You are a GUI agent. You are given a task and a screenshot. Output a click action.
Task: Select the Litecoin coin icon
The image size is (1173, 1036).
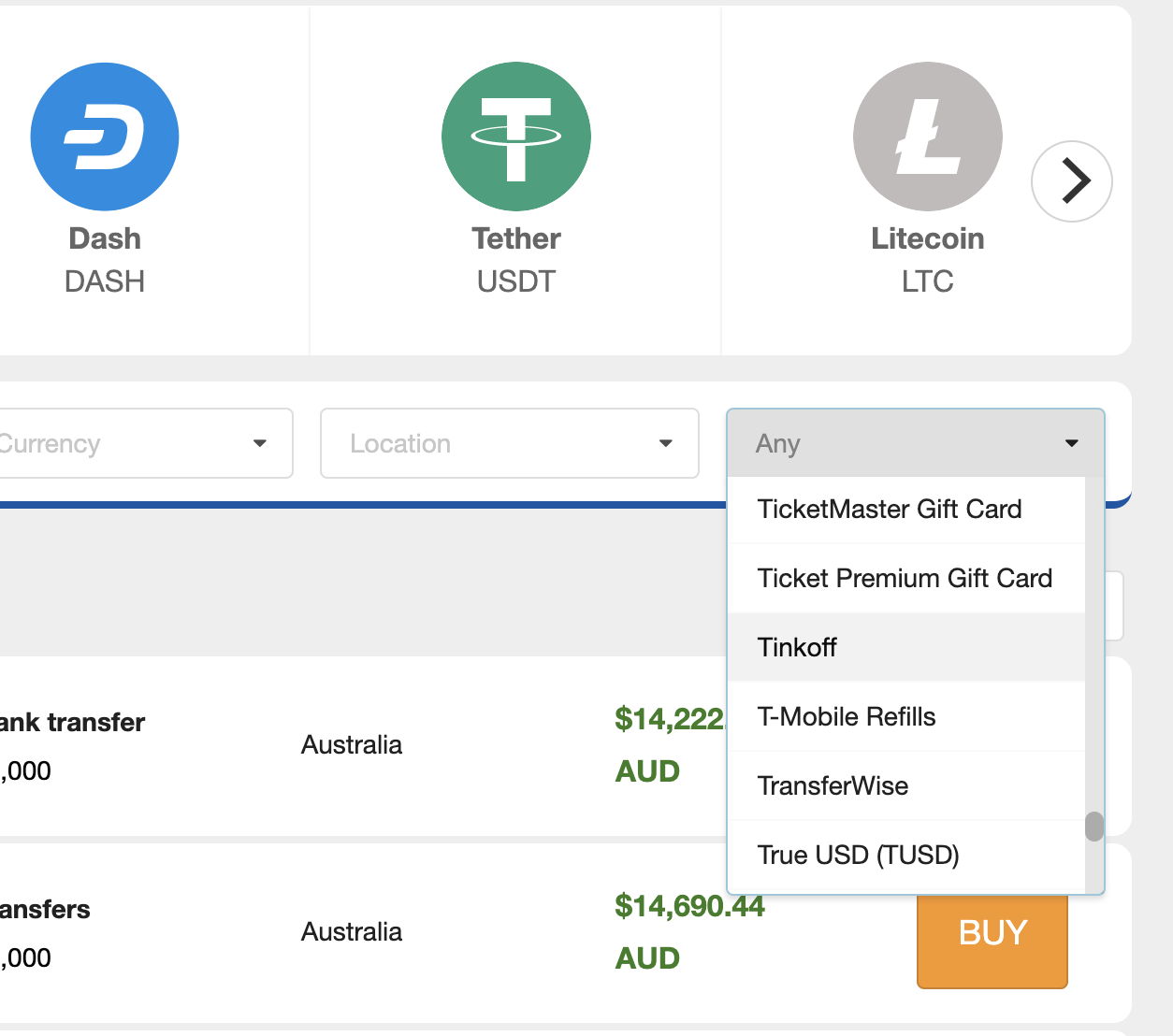click(x=928, y=137)
